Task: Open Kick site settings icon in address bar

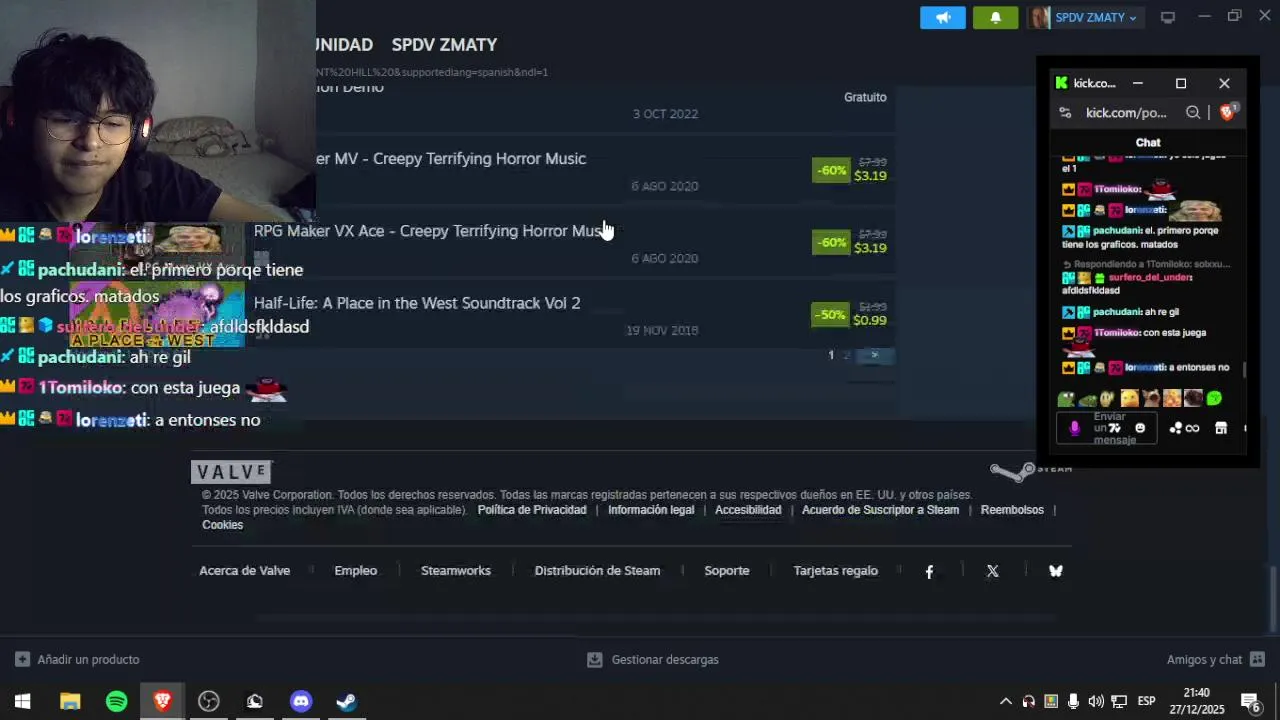Action: (1065, 113)
